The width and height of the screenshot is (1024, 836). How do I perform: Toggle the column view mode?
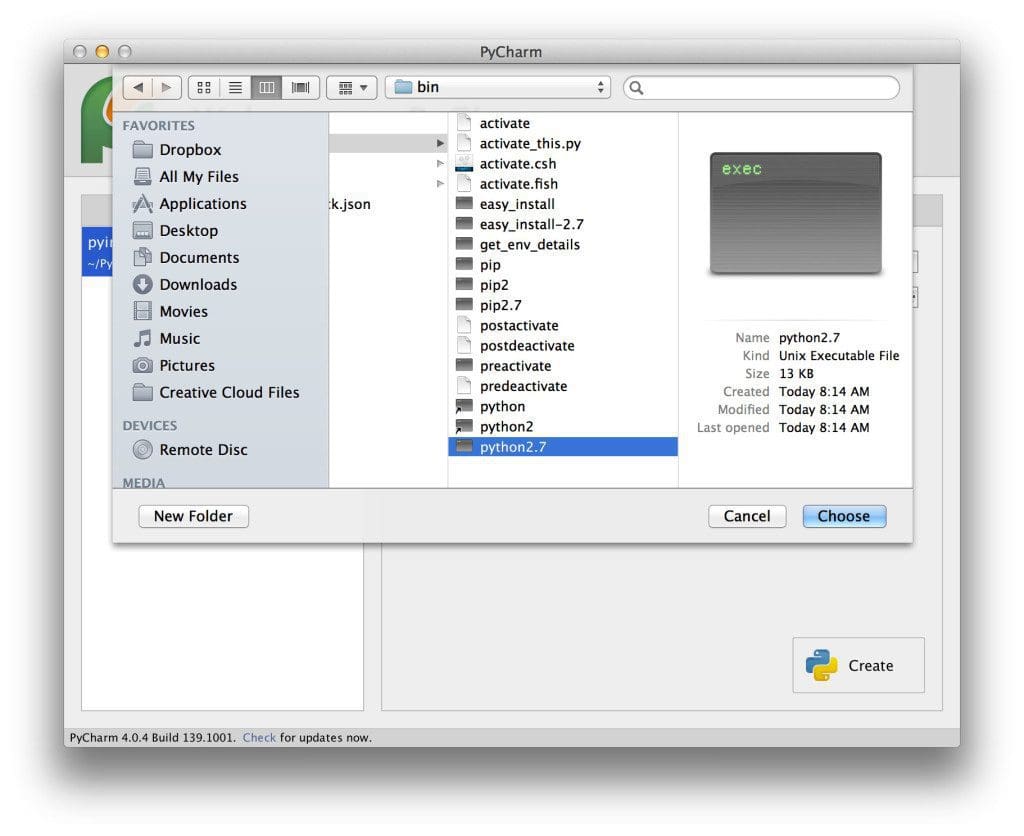coord(267,87)
